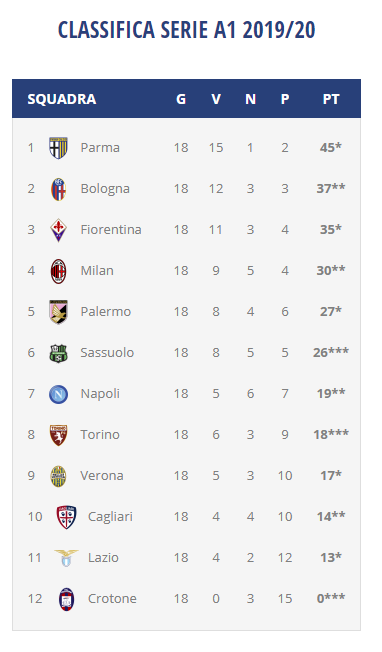Click the Lazio eagle logo
The width and height of the screenshot is (382, 652).
tap(66, 558)
